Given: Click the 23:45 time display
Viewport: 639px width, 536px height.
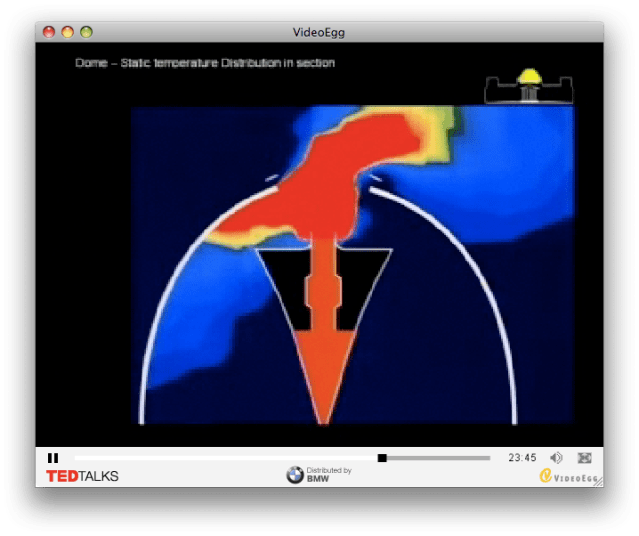Looking at the screenshot, I should coord(522,458).
